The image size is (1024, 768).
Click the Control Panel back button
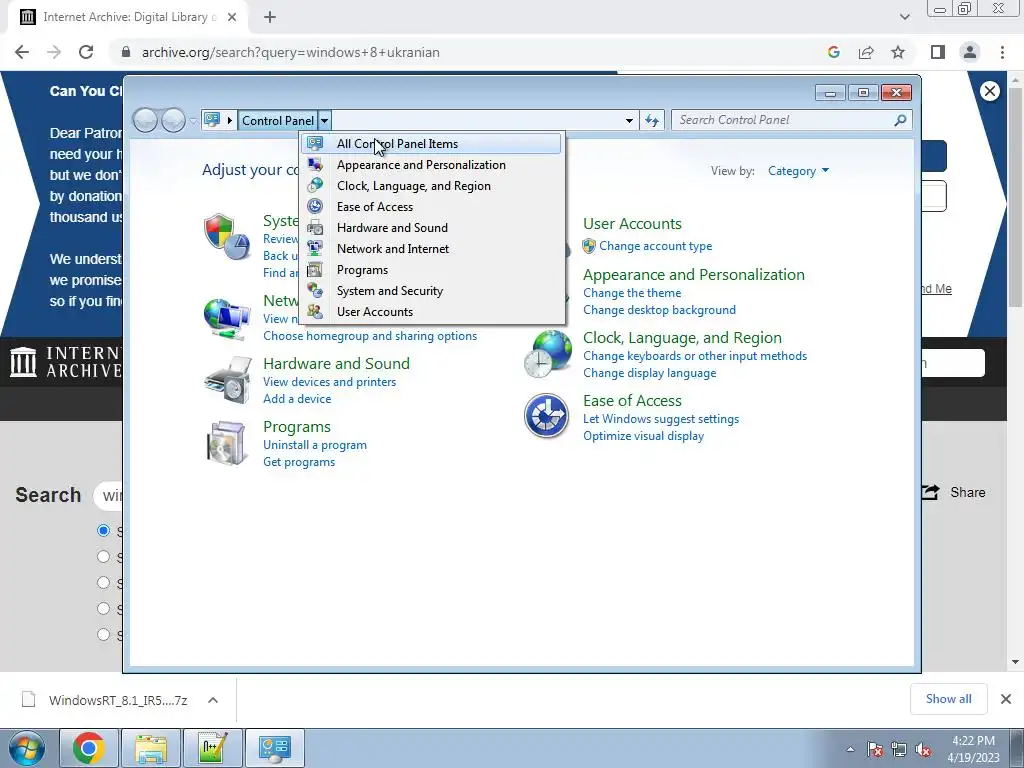pyautogui.click(x=145, y=120)
